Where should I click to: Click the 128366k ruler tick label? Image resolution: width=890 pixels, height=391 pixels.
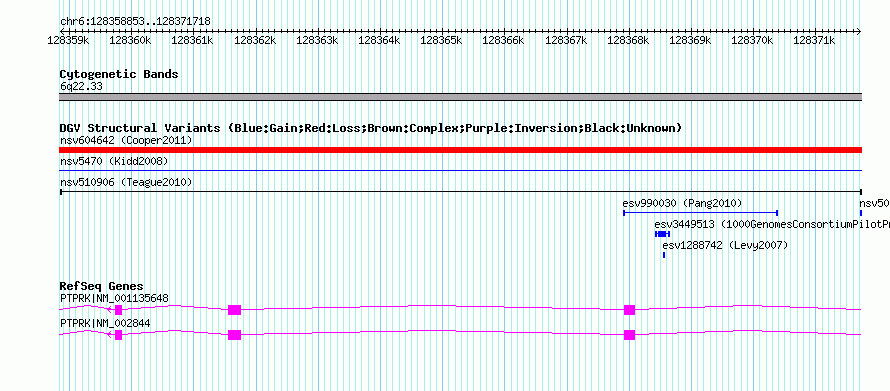click(503, 40)
